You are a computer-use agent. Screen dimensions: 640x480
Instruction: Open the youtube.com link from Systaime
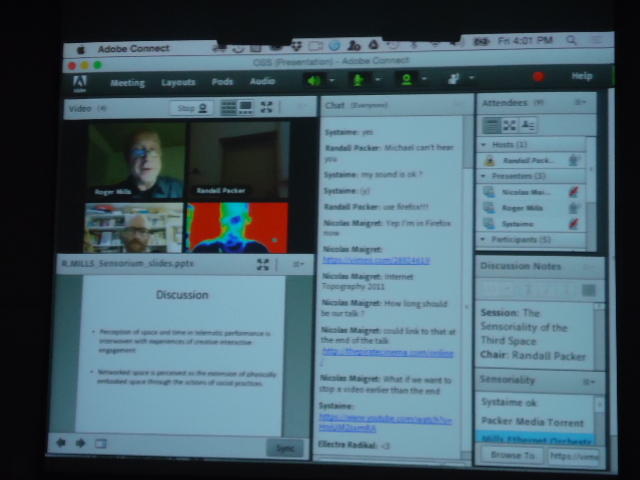tap(385, 423)
